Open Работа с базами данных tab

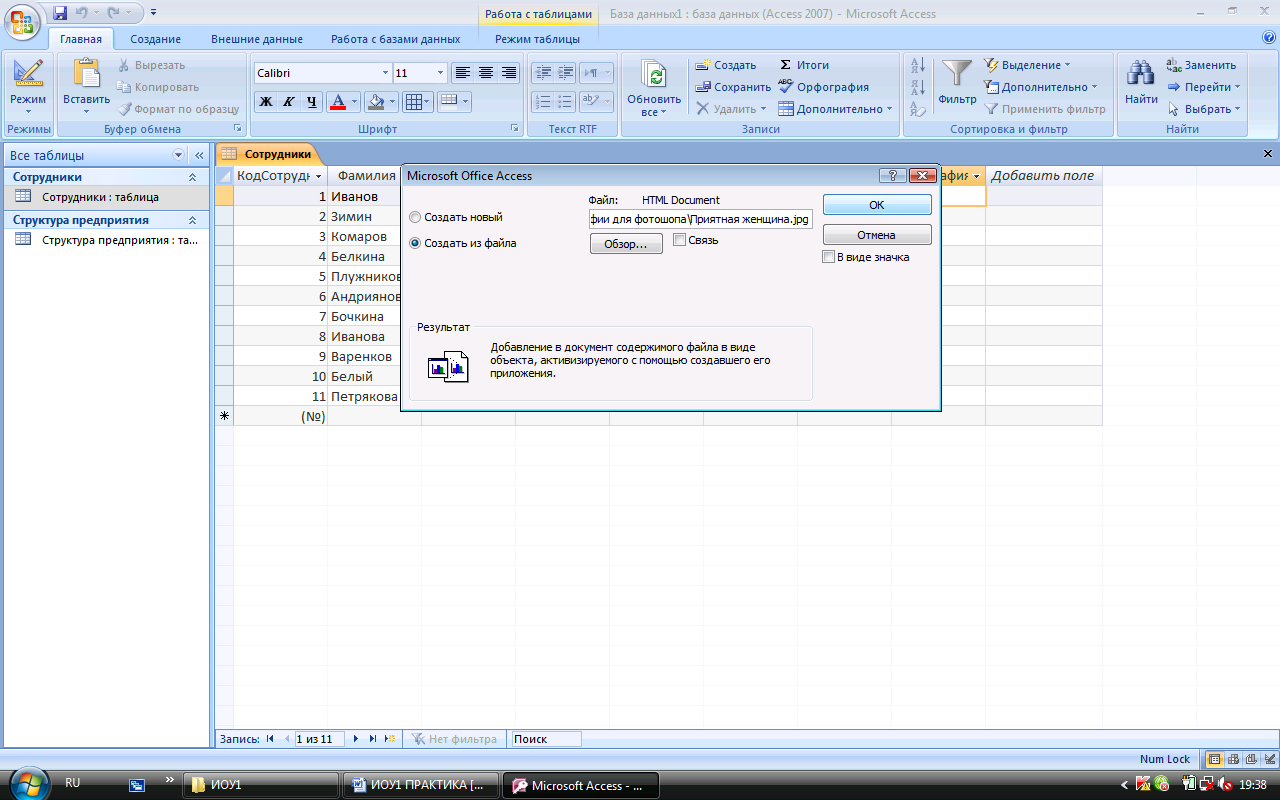point(396,39)
